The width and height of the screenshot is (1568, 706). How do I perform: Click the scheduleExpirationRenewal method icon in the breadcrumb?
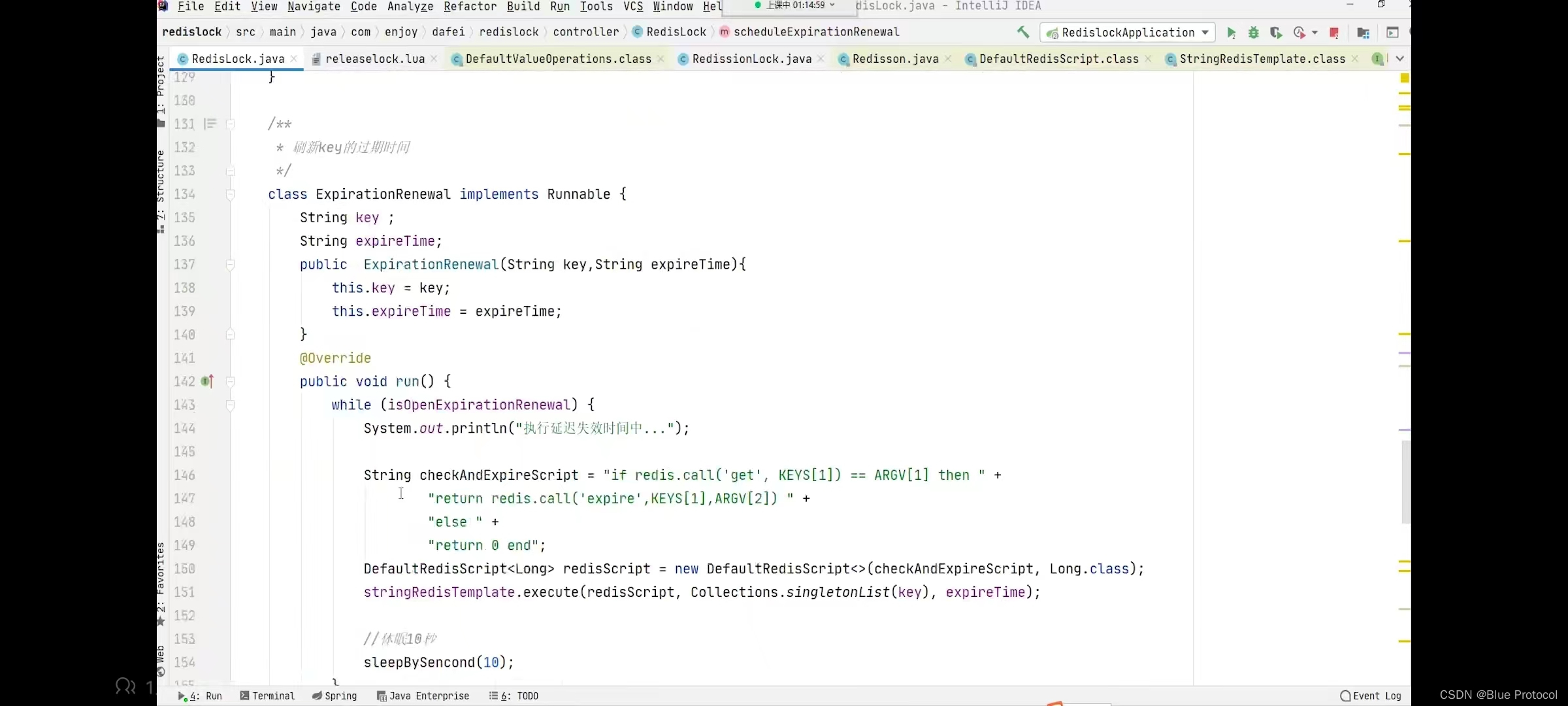click(x=724, y=32)
